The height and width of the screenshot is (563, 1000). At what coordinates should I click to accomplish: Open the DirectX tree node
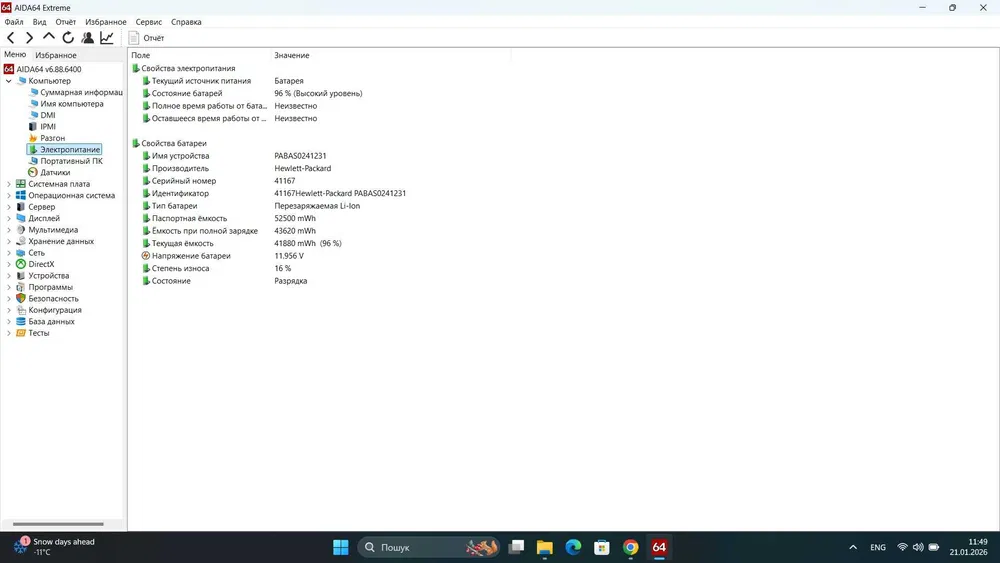click(41, 264)
